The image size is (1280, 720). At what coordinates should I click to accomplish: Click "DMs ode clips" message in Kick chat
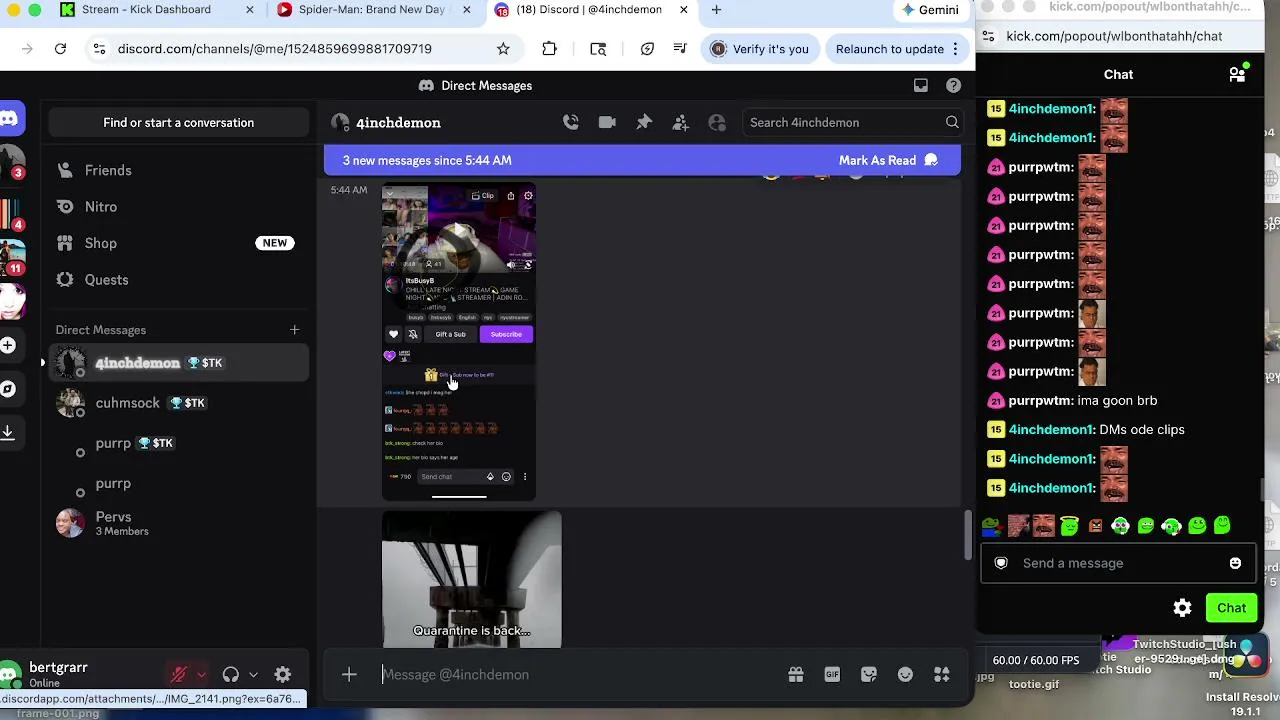(x=1142, y=430)
